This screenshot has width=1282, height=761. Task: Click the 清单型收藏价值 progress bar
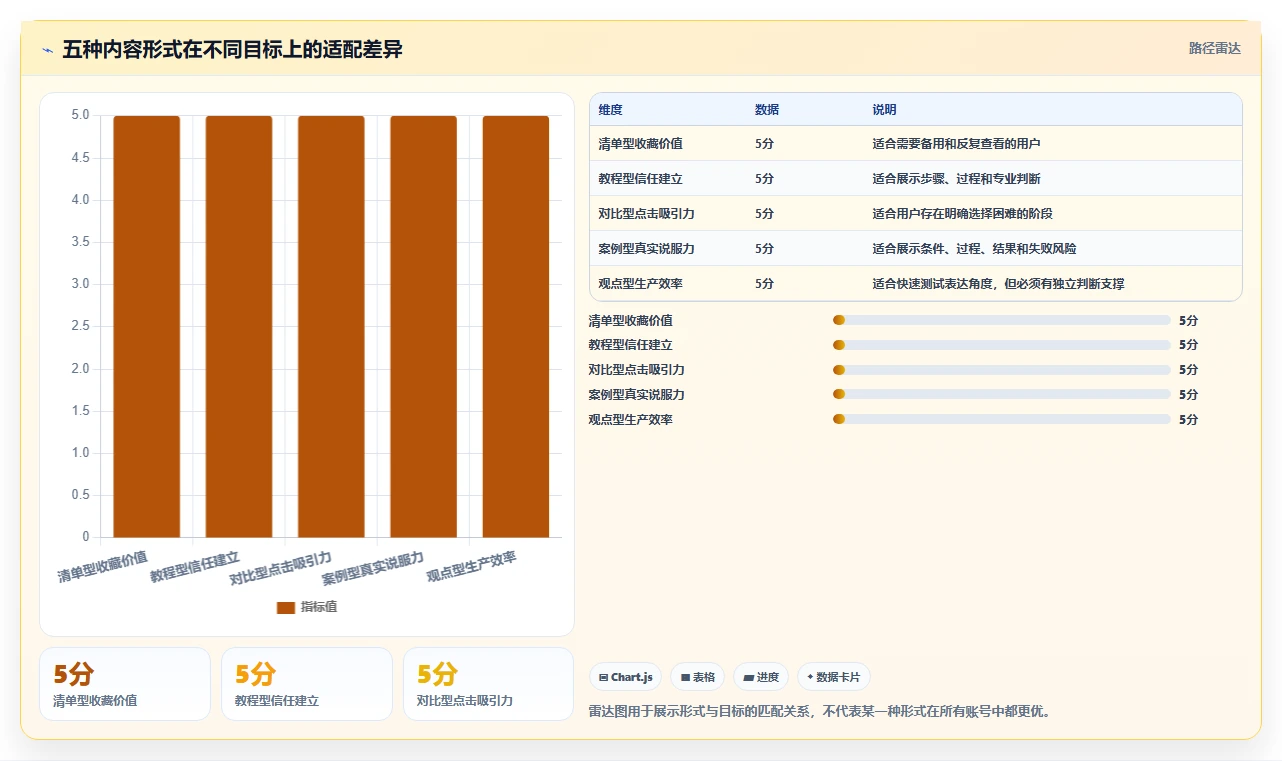tap(1001, 320)
